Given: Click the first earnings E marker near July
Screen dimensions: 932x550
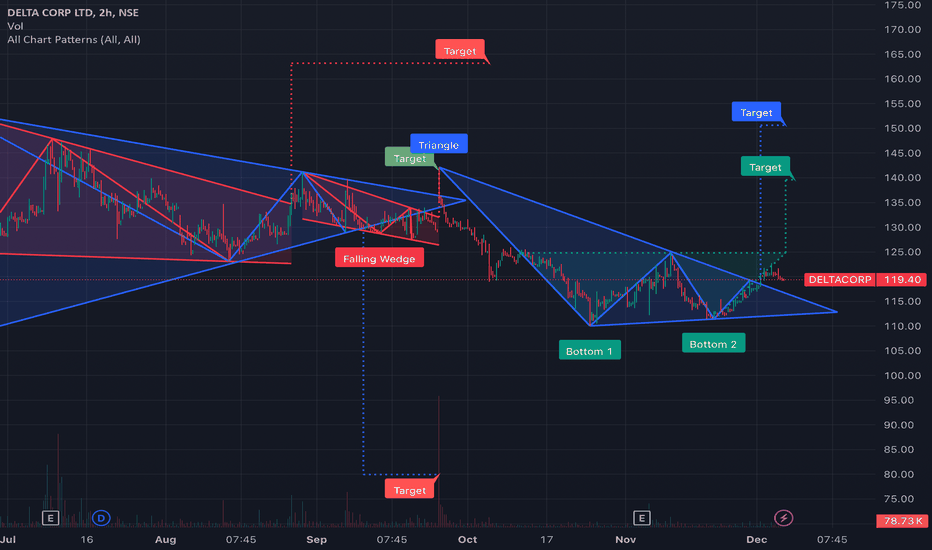Looking at the screenshot, I should 51,518.
